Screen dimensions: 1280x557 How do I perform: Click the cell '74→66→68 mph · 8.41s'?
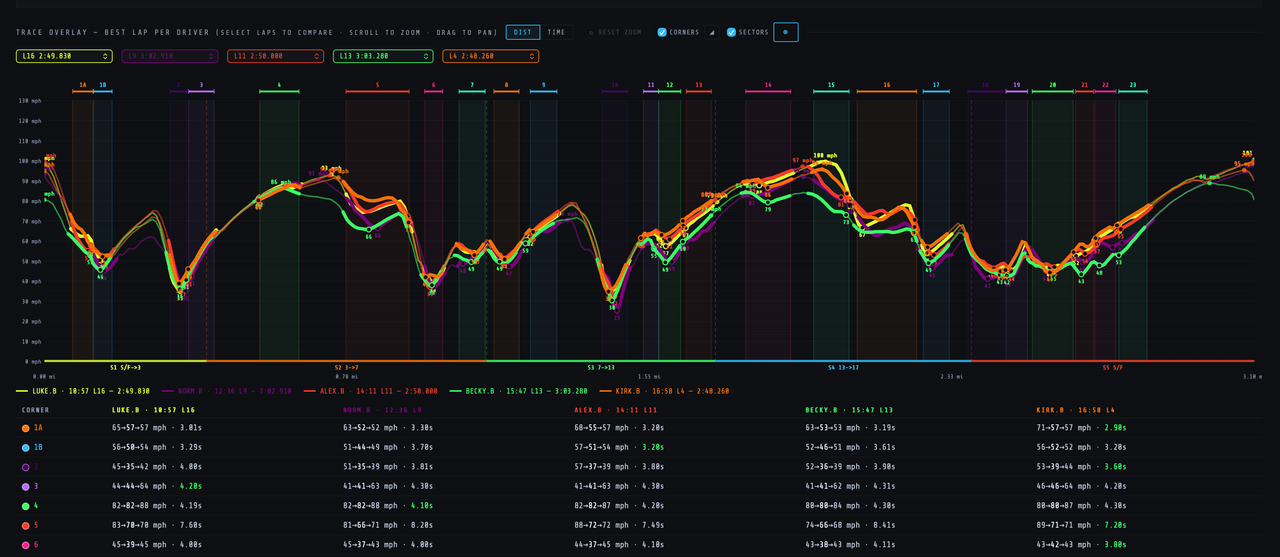tap(850, 525)
